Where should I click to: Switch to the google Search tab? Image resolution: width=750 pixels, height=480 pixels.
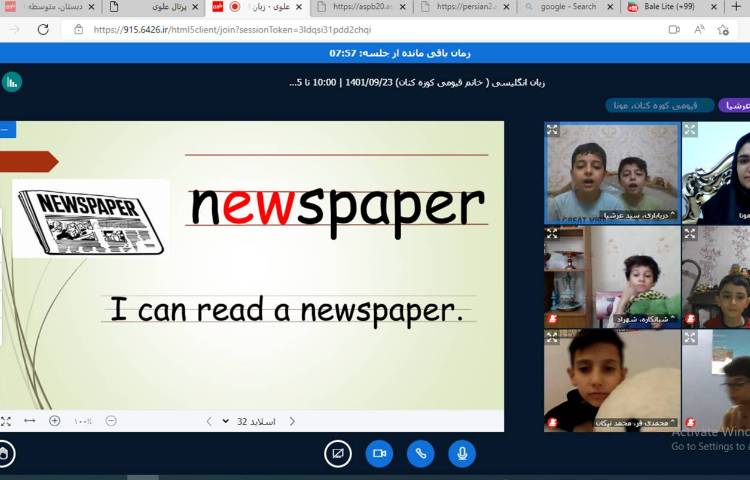(567, 7)
